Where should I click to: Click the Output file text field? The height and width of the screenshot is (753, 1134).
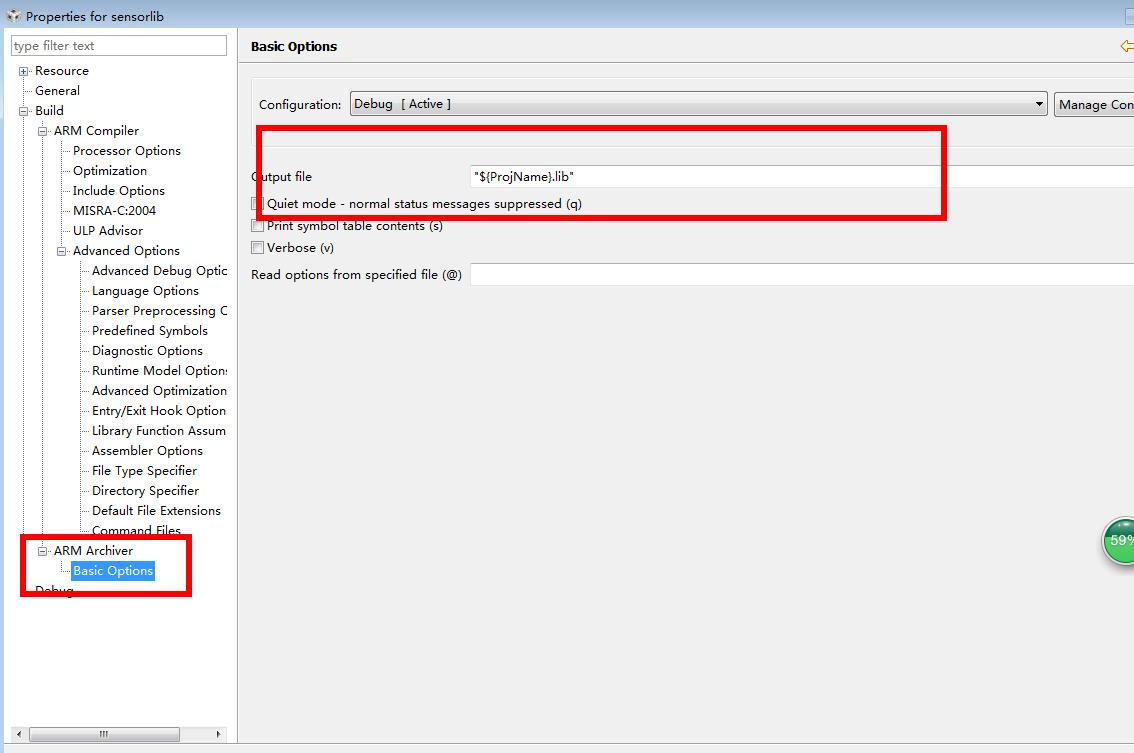[x=802, y=176]
